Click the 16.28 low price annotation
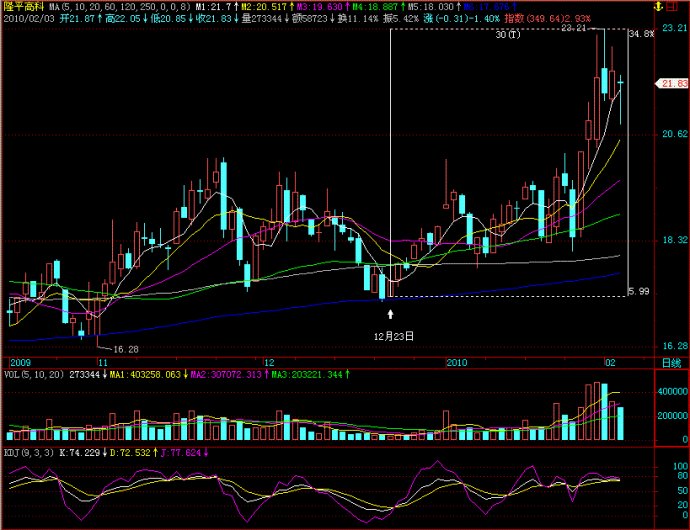 click(x=125, y=349)
